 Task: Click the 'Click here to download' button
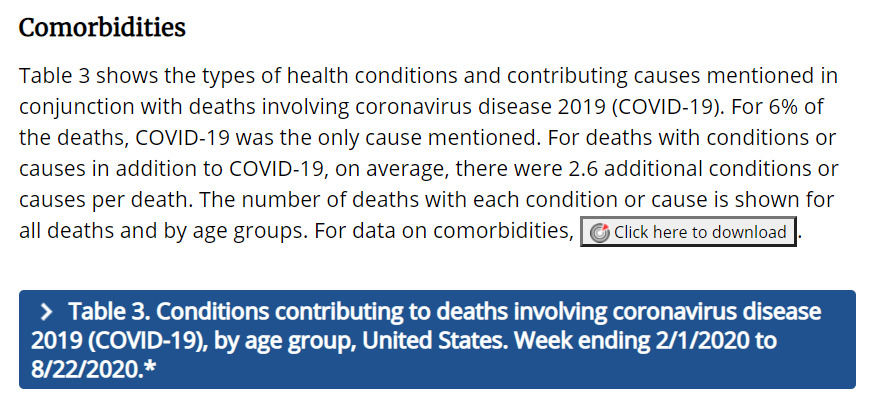688,232
